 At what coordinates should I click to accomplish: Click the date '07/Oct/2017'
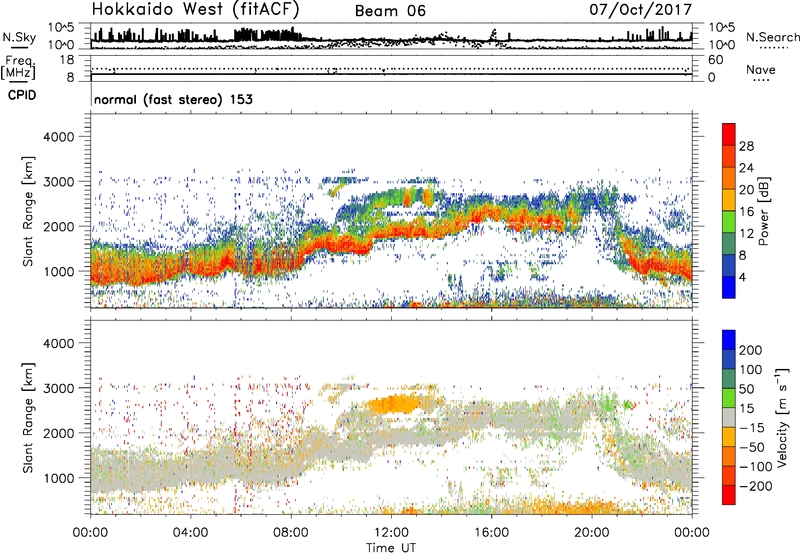point(641,10)
